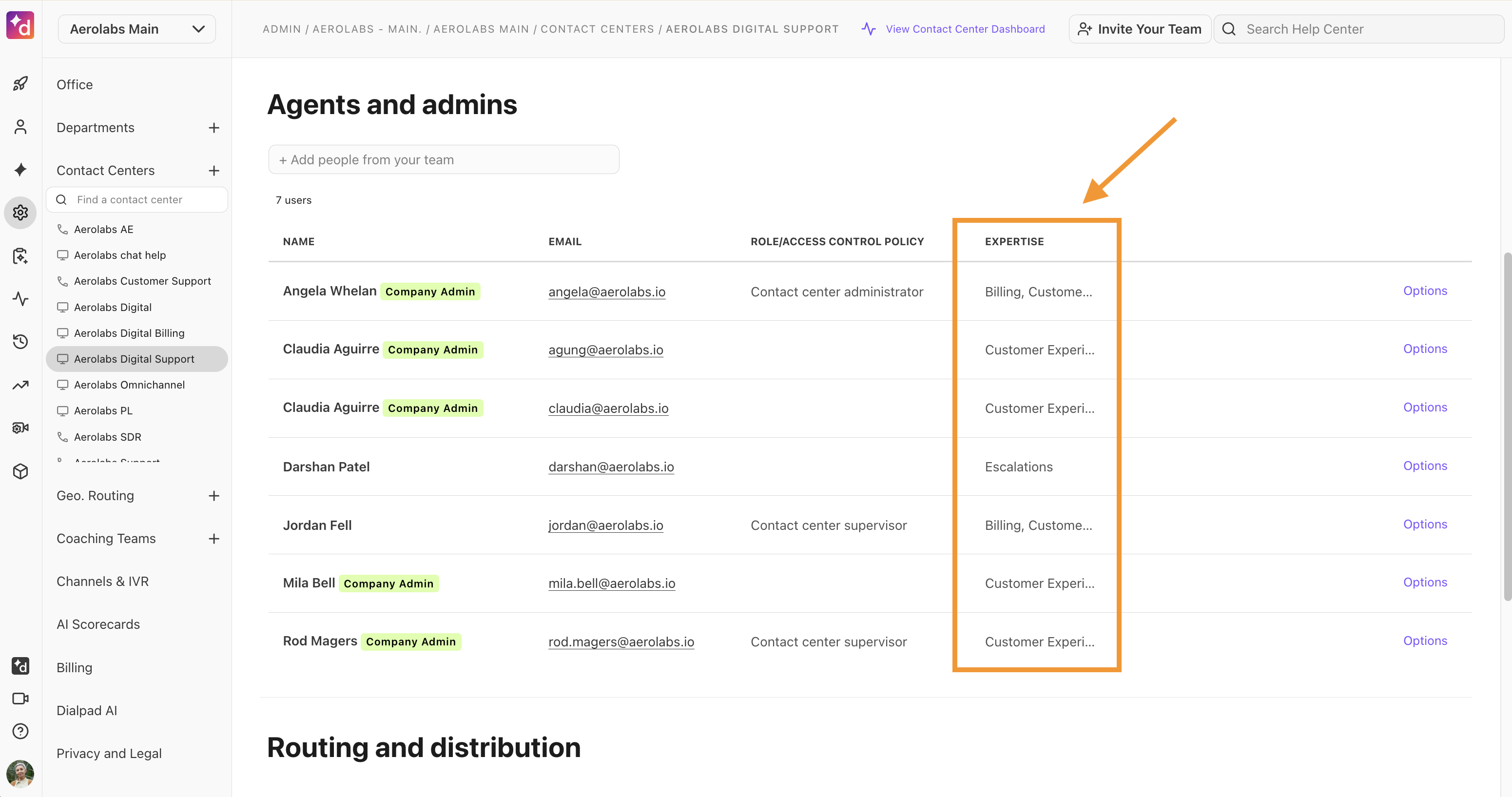Click the rod.magers@aerolabs.io email link

pos(621,641)
